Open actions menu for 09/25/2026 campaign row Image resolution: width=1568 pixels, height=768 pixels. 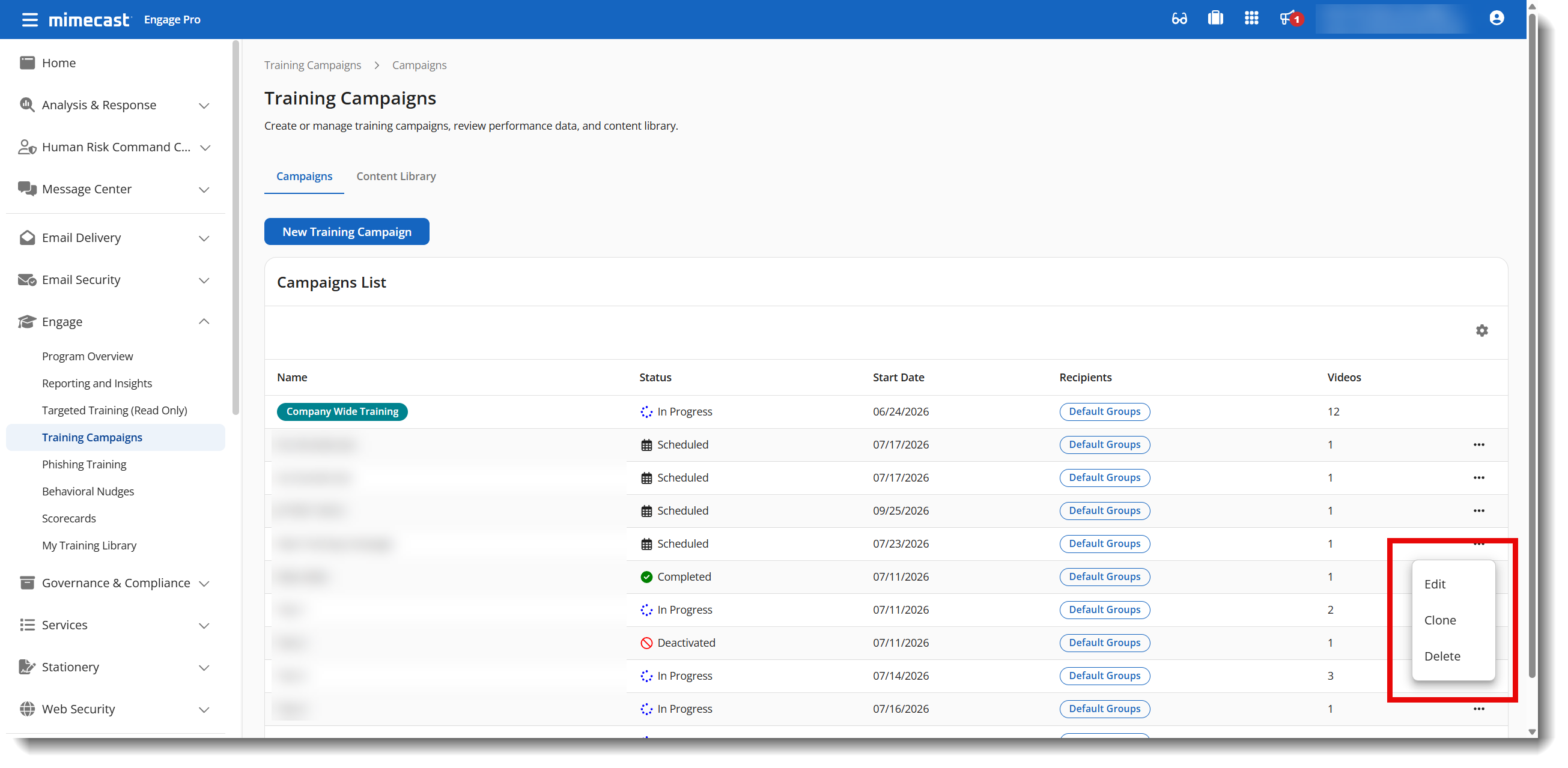pyautogui.click(x=1478, y=510)
